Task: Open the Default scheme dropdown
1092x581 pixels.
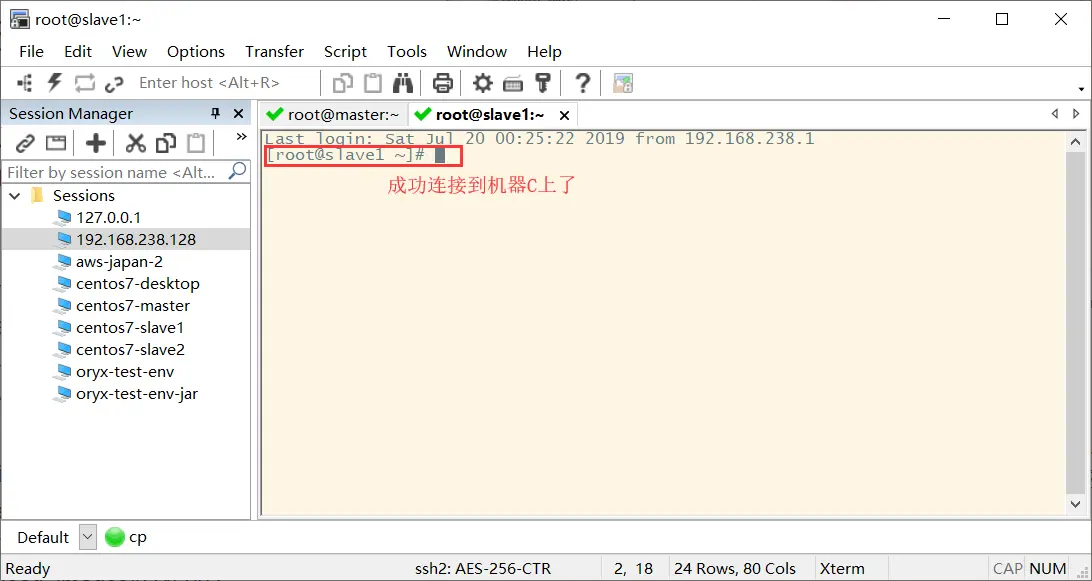Action: coord(87,537)
